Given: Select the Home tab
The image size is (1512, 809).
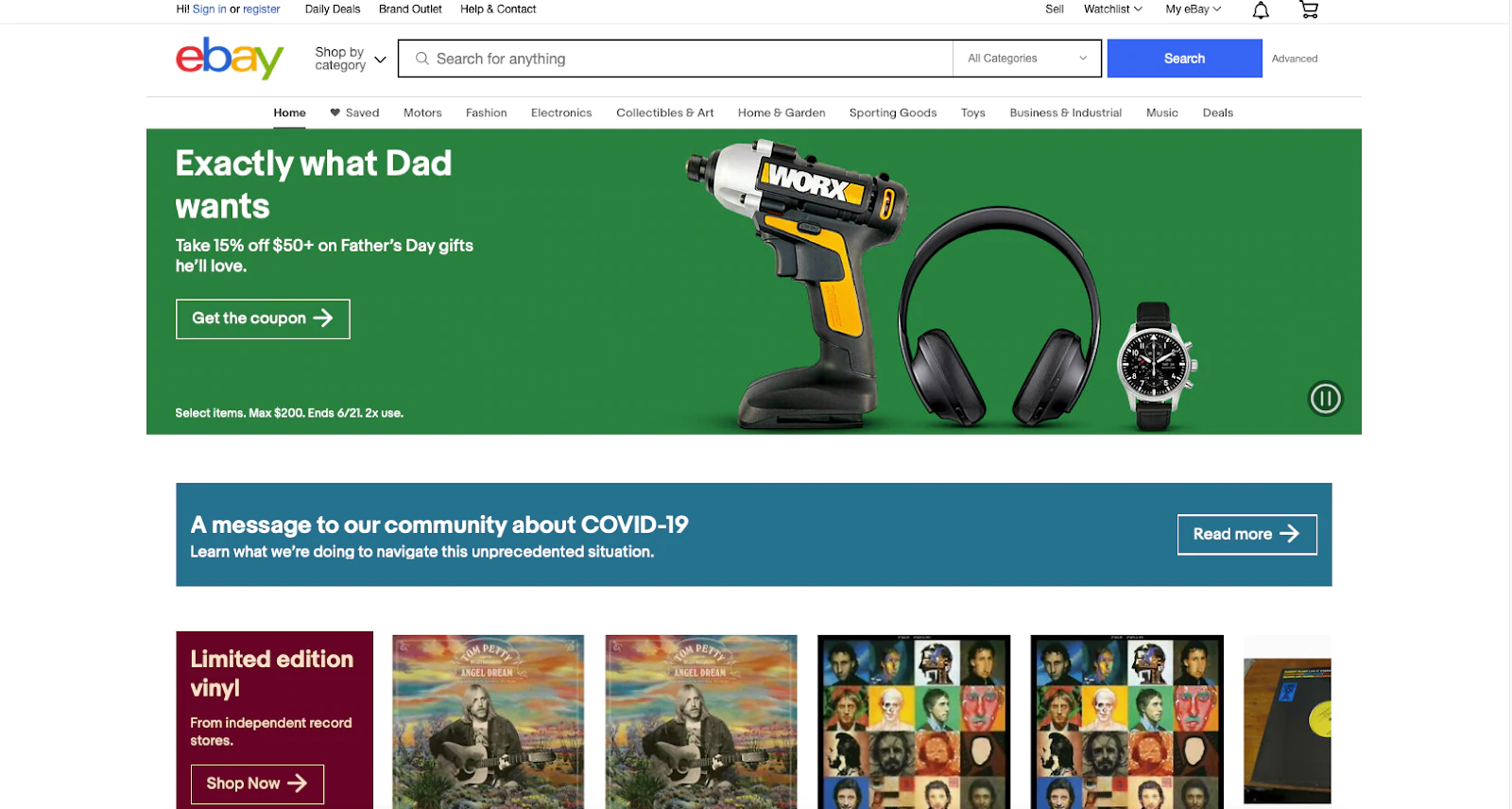Looking at the screenshot, I should (x=290, y=112).
